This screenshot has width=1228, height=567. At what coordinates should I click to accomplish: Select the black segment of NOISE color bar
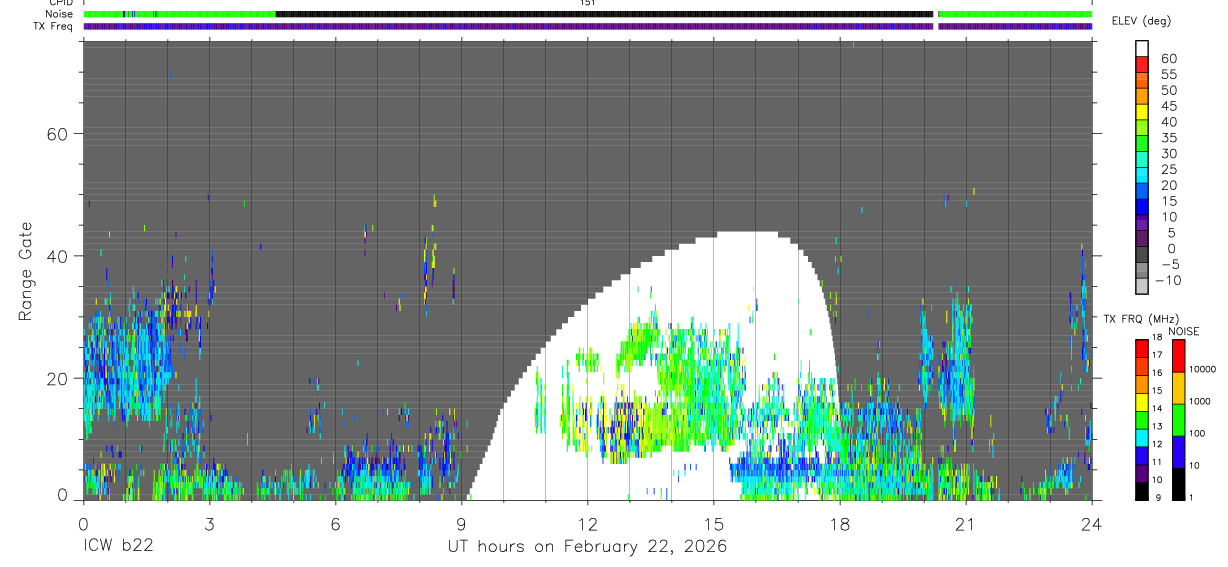click(x=1179, y=484)
